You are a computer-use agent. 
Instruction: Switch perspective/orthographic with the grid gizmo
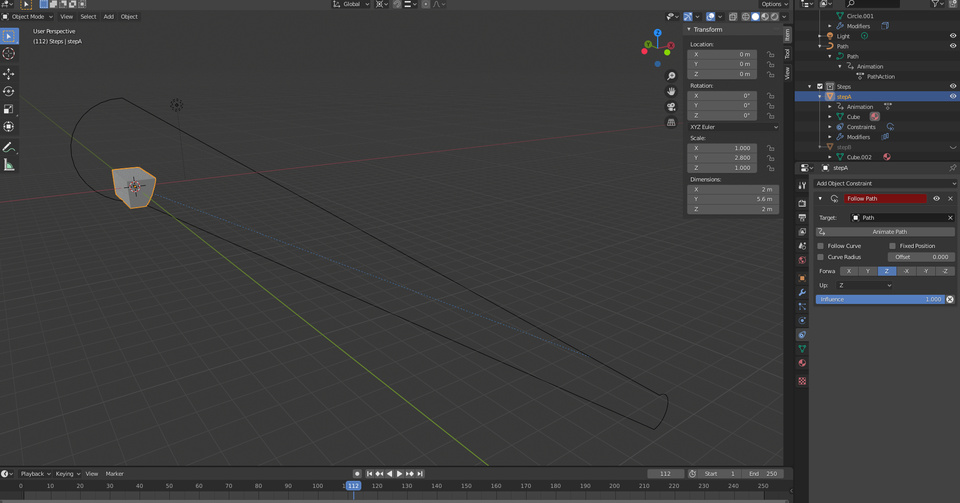(x=671, y=122)
